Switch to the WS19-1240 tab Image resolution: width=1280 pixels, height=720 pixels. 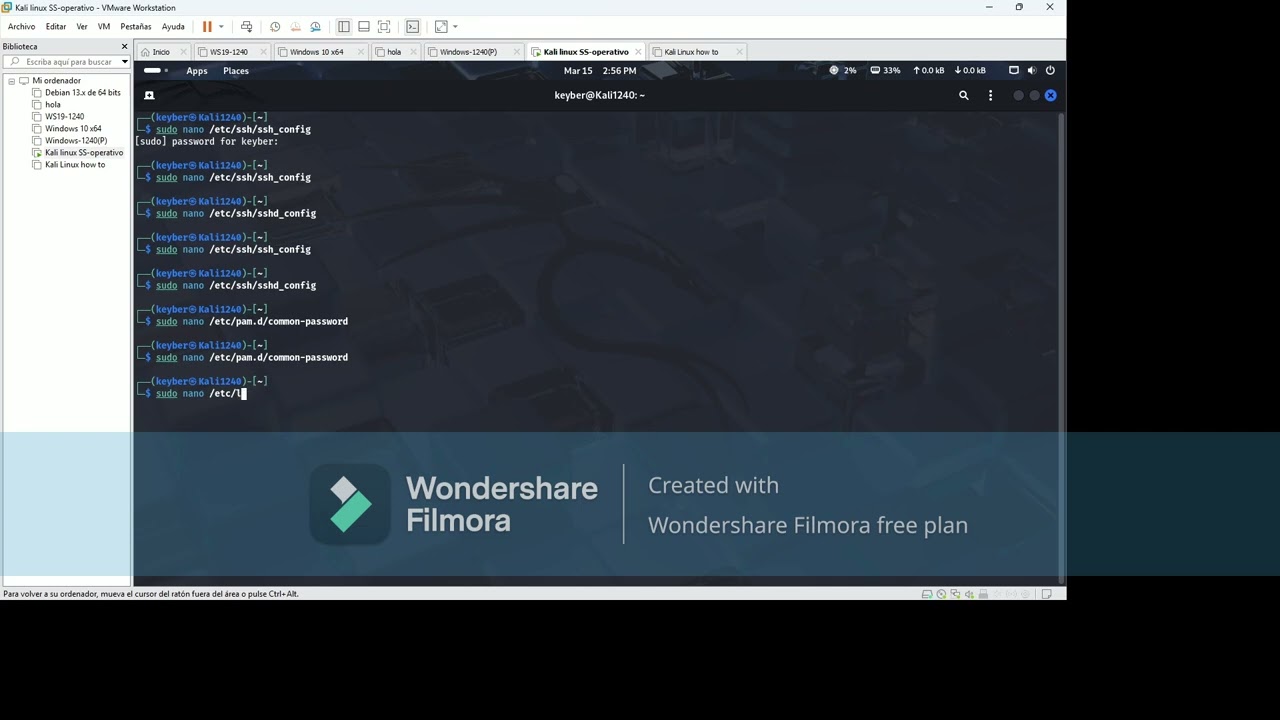pos(228,52)
